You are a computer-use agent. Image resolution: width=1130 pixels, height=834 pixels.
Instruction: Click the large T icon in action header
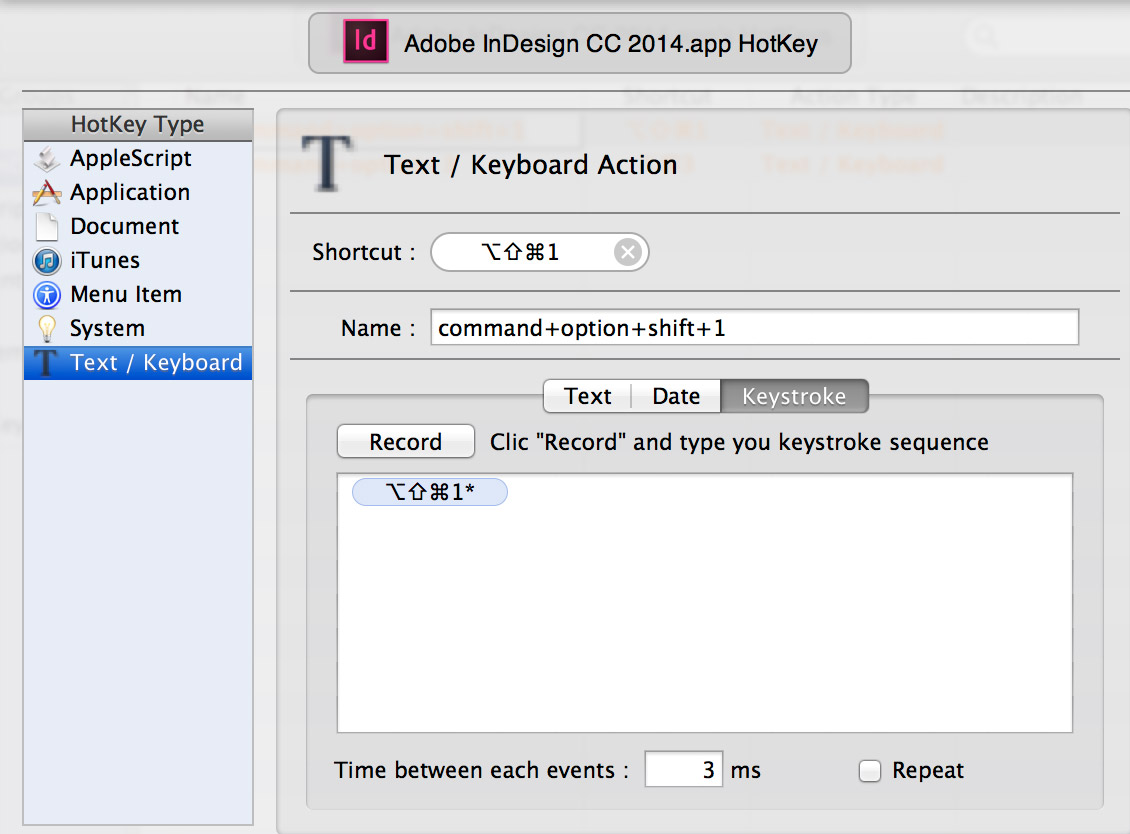(x=326, y=164)
